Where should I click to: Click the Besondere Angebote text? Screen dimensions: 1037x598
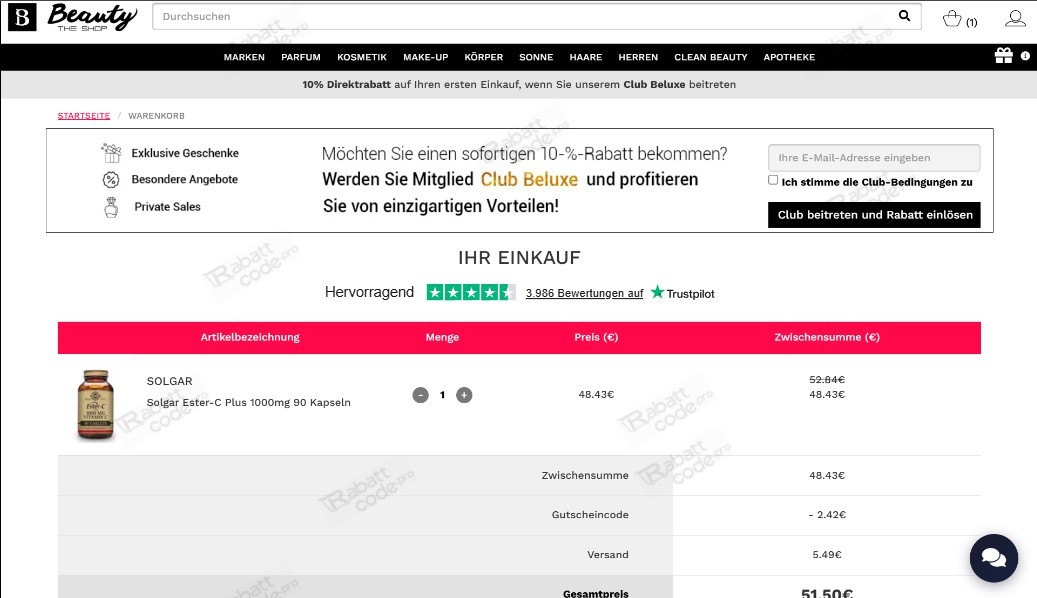pos(185,179)
